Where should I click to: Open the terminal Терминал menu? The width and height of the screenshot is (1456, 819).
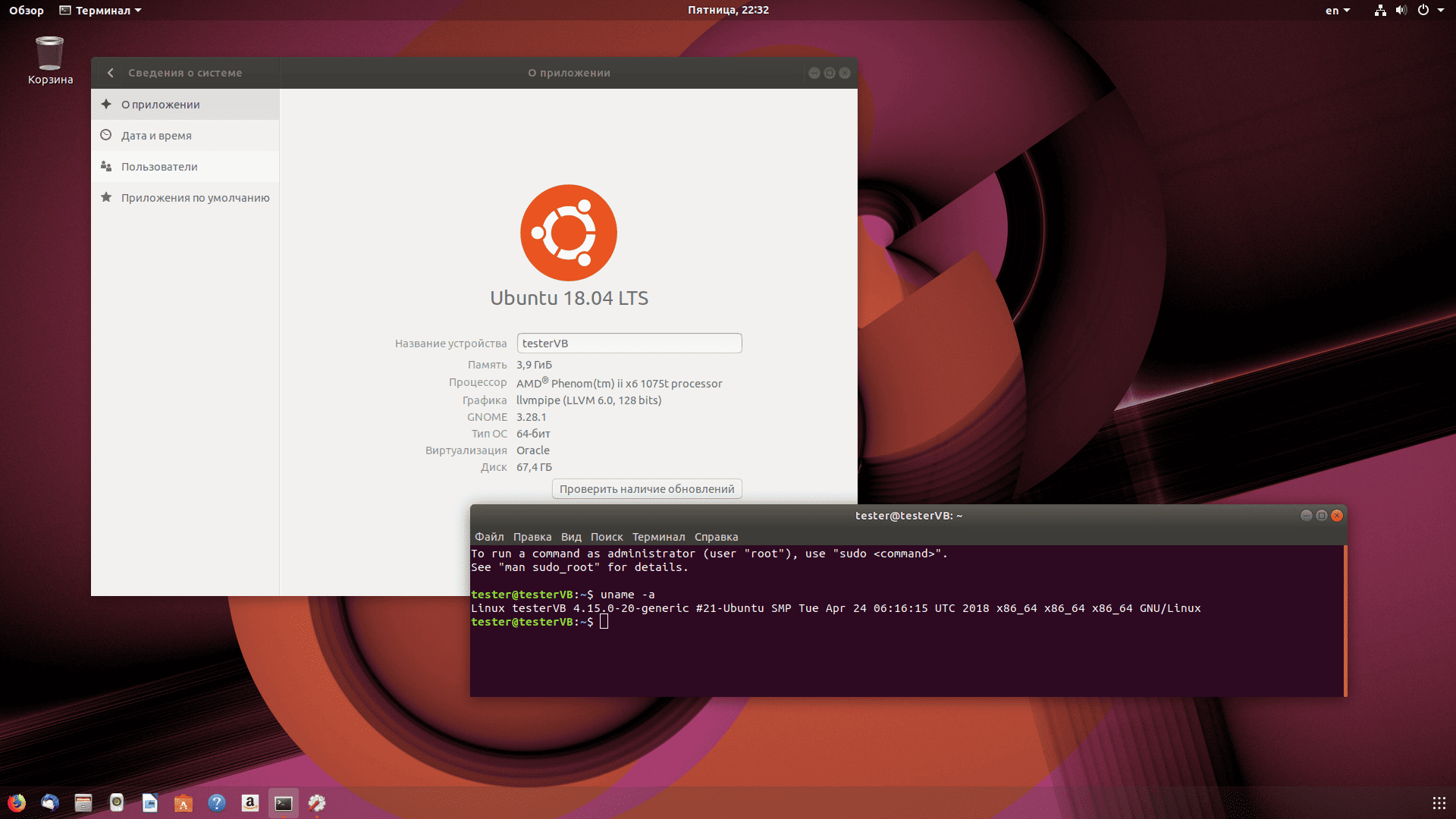658,537
